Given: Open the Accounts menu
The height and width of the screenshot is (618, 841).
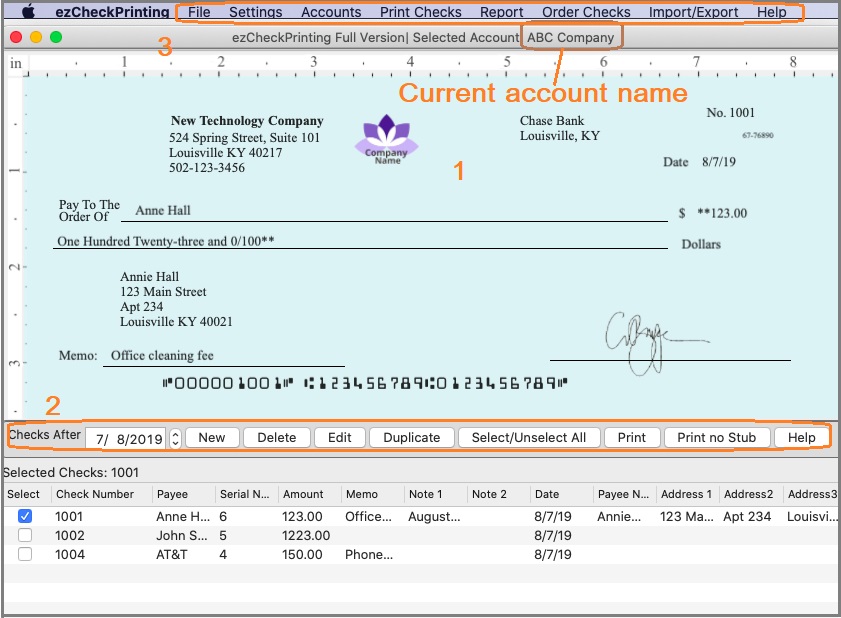Looking at the screenshot, I should point(331,12).
